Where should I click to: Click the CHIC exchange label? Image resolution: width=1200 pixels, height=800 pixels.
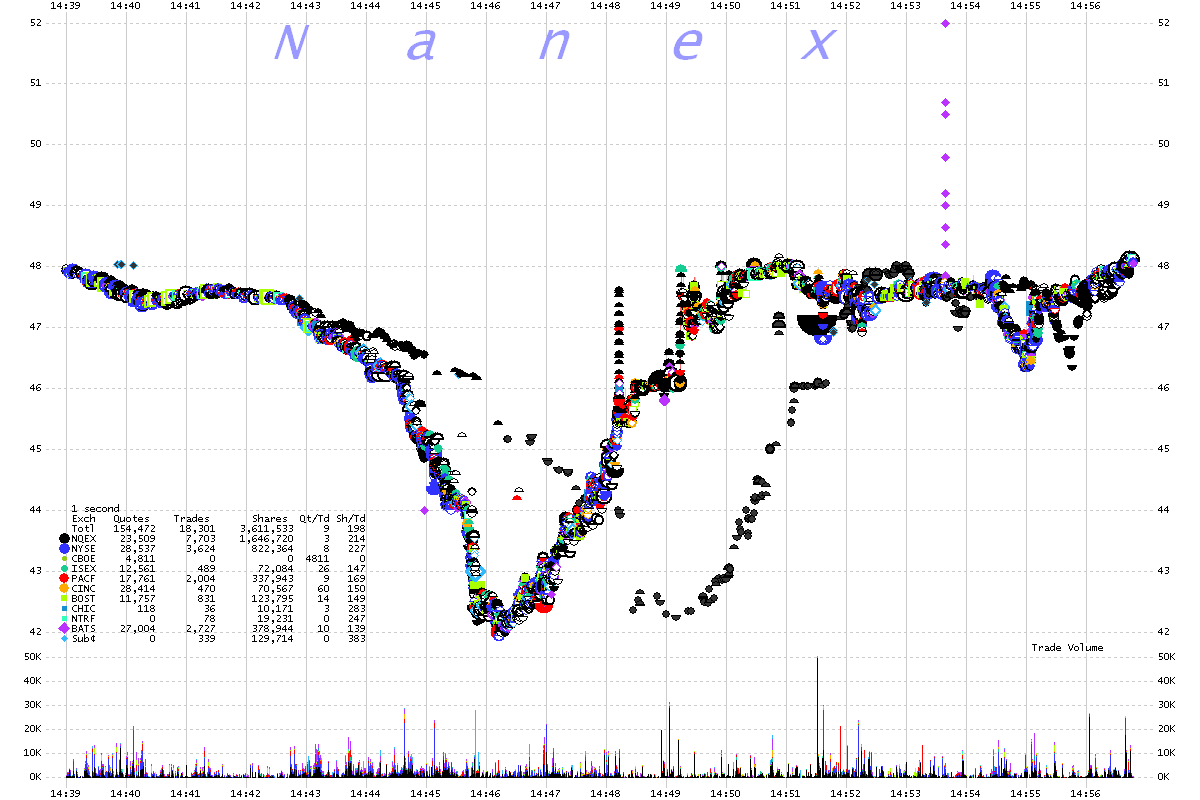[83, 608]
